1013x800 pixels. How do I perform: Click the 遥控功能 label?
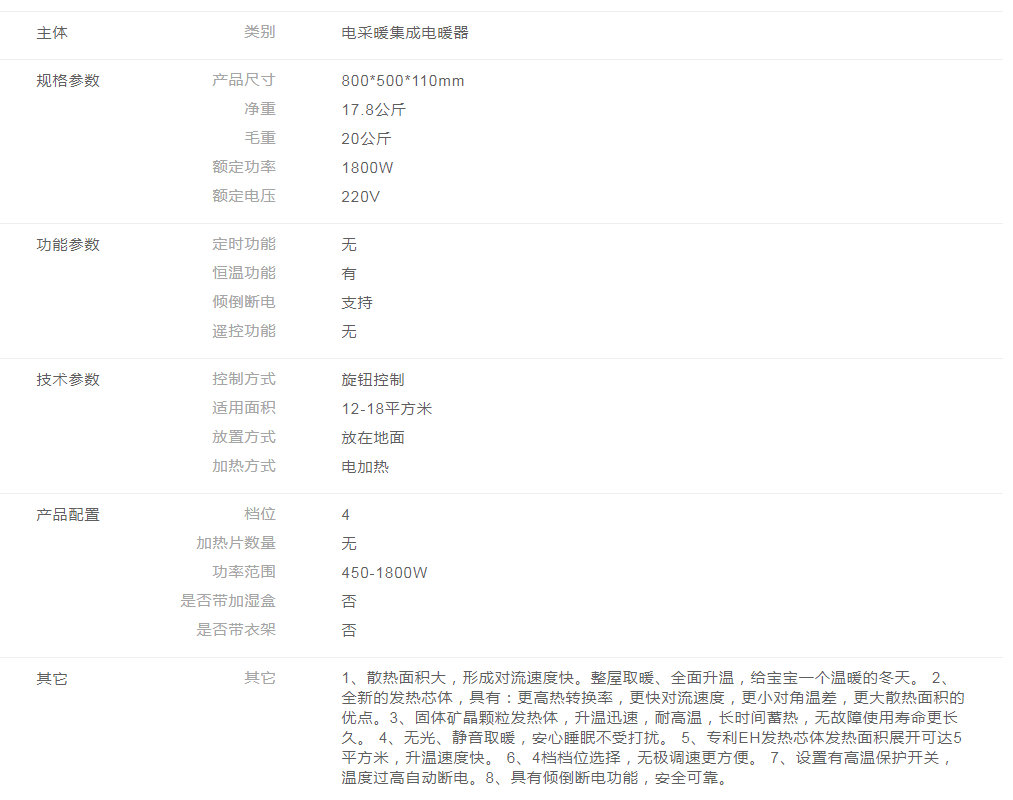coord(243,332)
